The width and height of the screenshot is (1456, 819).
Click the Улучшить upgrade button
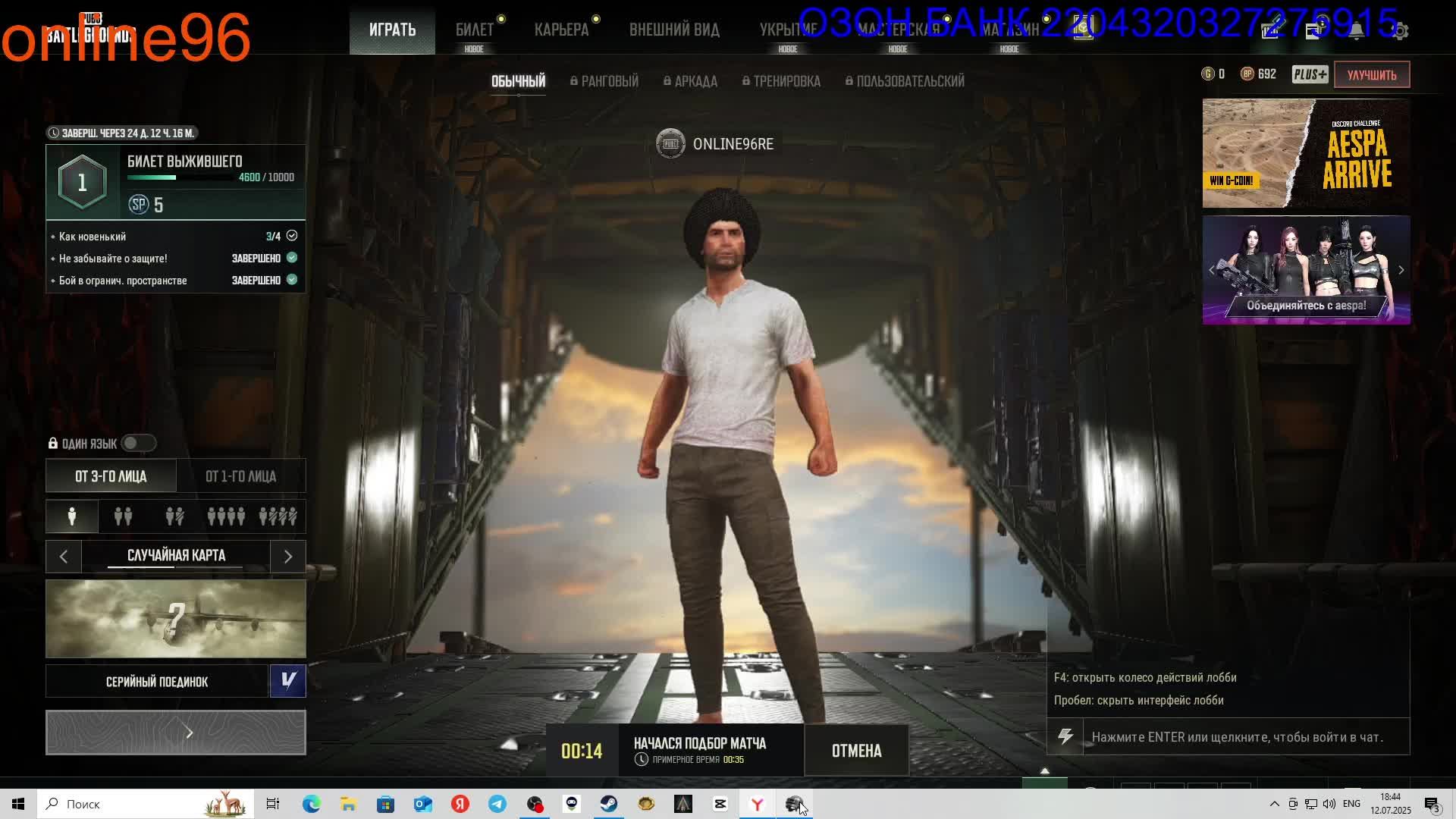tap(1371, 74)
